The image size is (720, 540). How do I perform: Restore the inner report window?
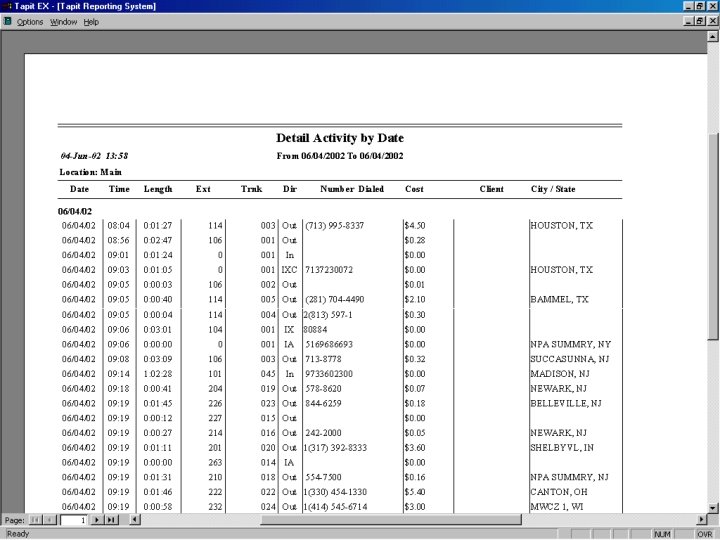point(700,21)
